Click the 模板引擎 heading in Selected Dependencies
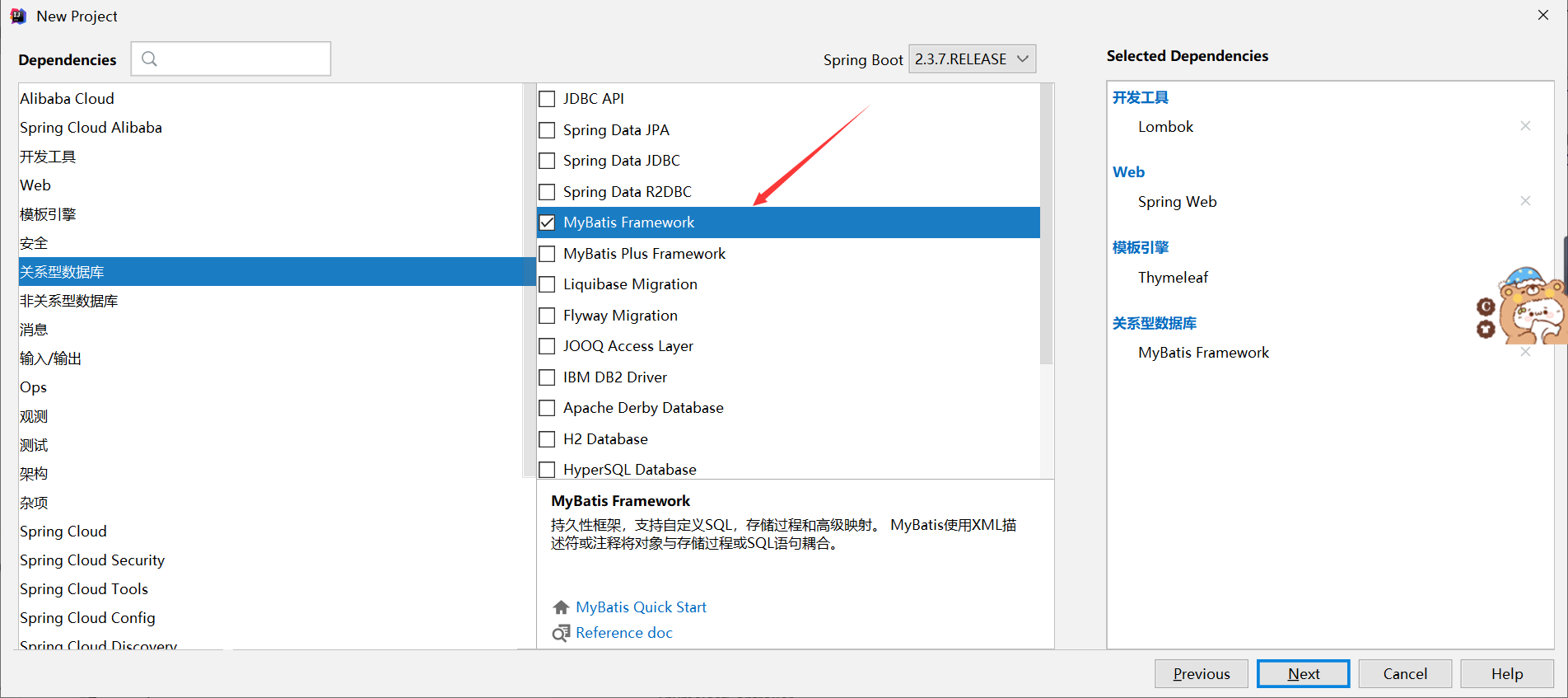Screen dimensions: 1568x698 (x=1141, y=247)
